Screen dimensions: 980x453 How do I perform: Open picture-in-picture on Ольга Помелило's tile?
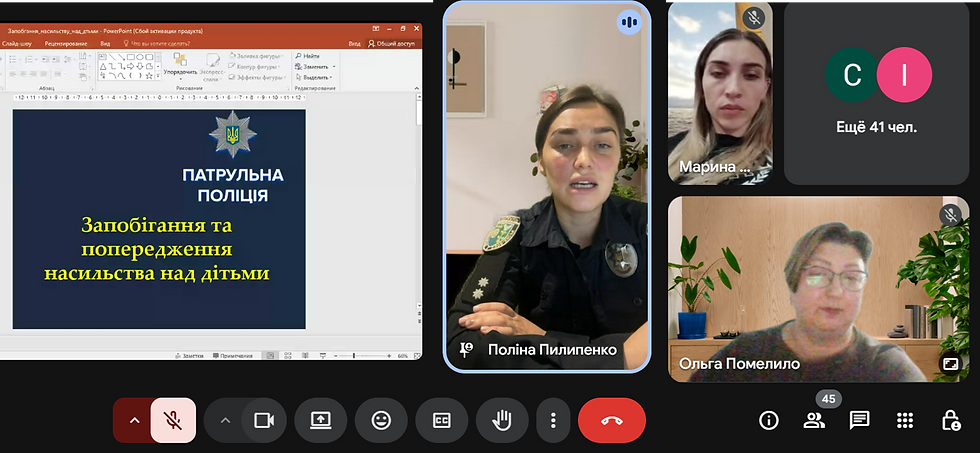tap(951, 364)
